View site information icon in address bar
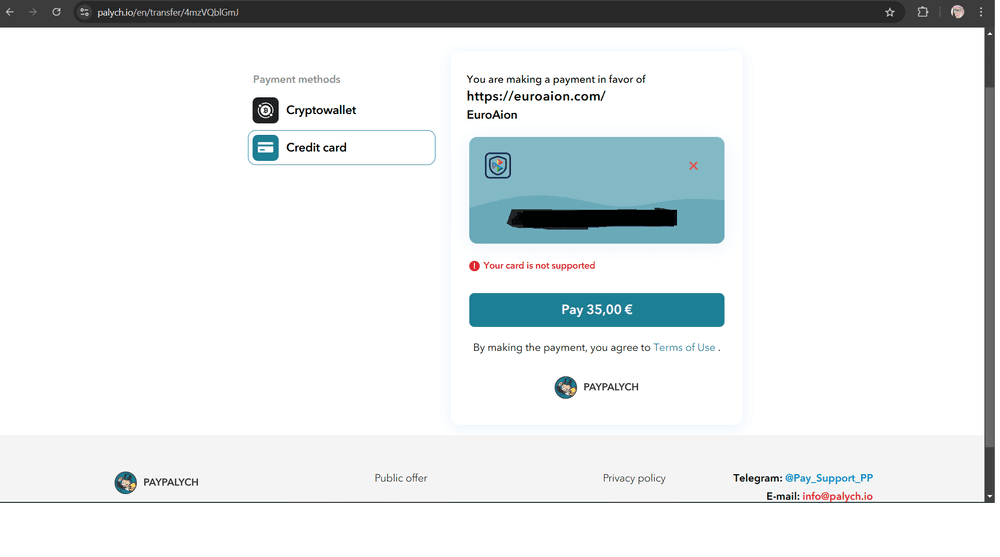Image resolution: width=1000 pixels, height=557 pixels. click(x=85, y=12)
